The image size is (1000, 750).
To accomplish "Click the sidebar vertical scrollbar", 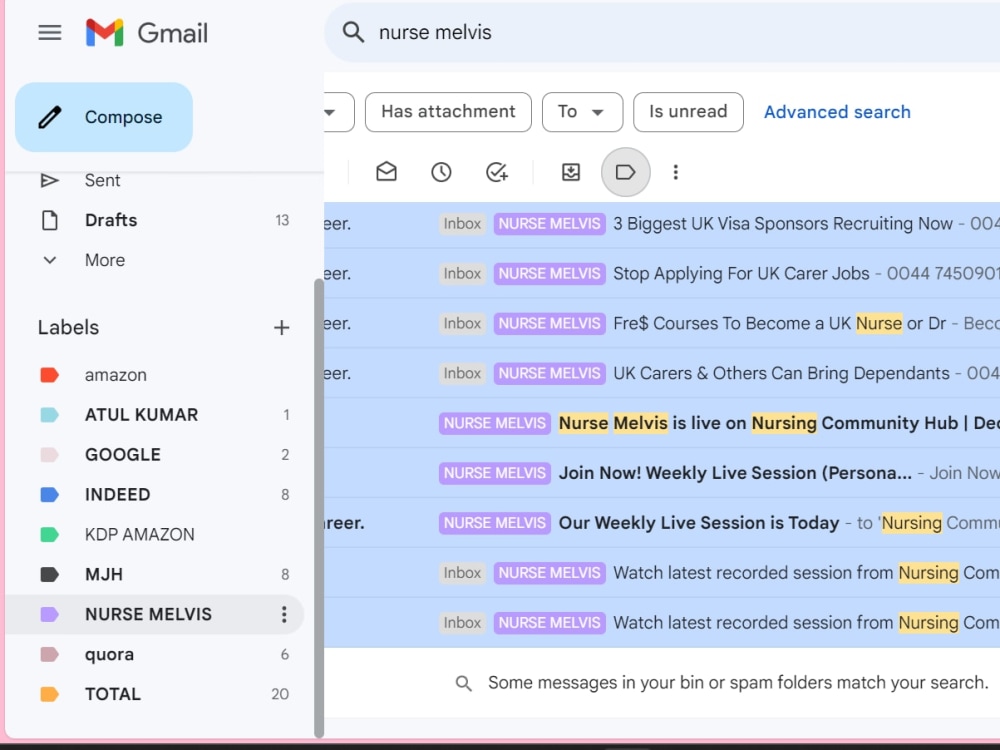I will (x=319, y=508).
